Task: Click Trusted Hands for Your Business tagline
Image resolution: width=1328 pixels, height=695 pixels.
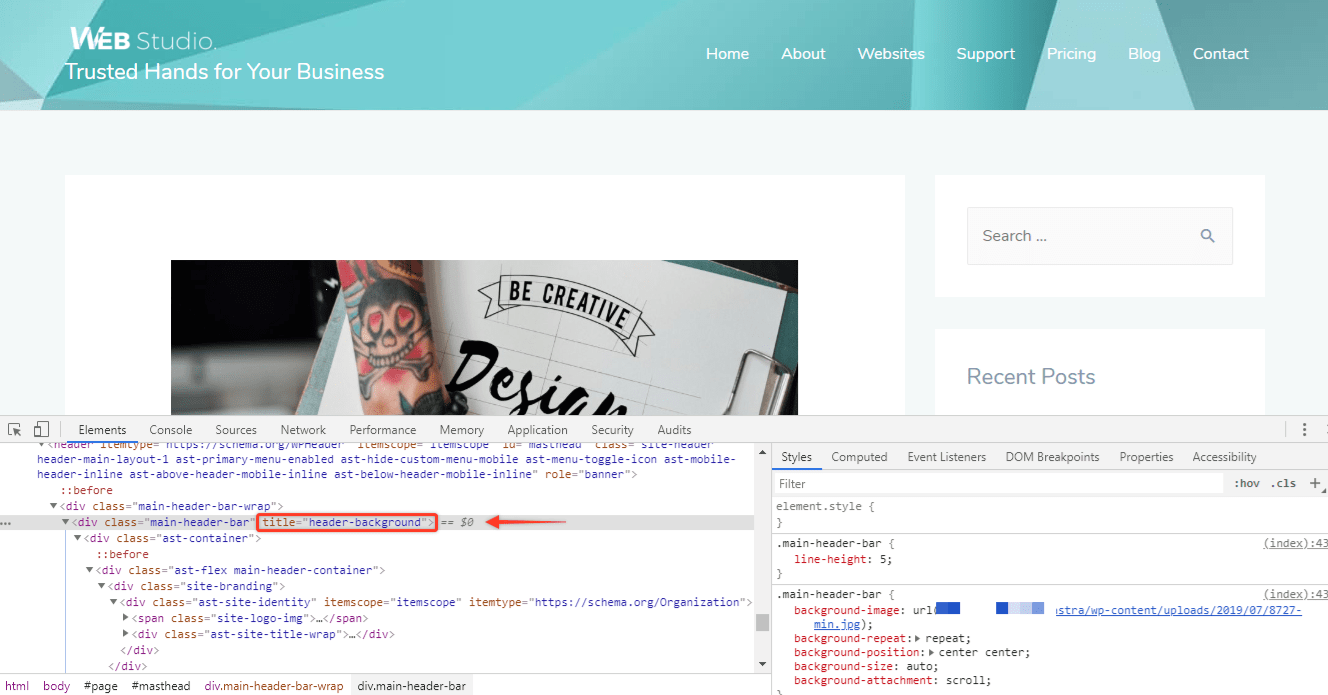Action: tap(225, 72)
